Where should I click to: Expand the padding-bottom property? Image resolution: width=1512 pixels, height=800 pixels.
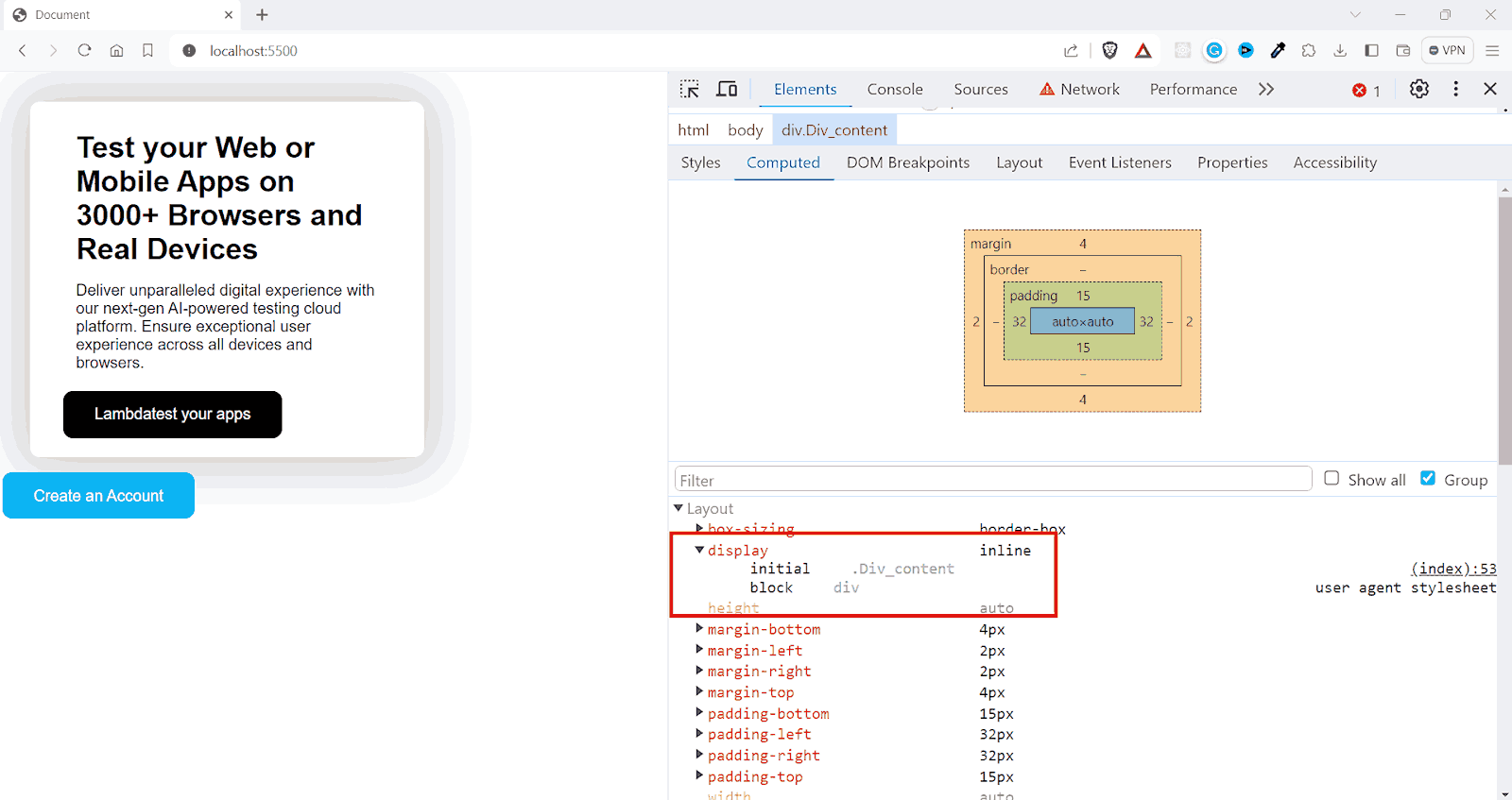[x=699, y=713]
